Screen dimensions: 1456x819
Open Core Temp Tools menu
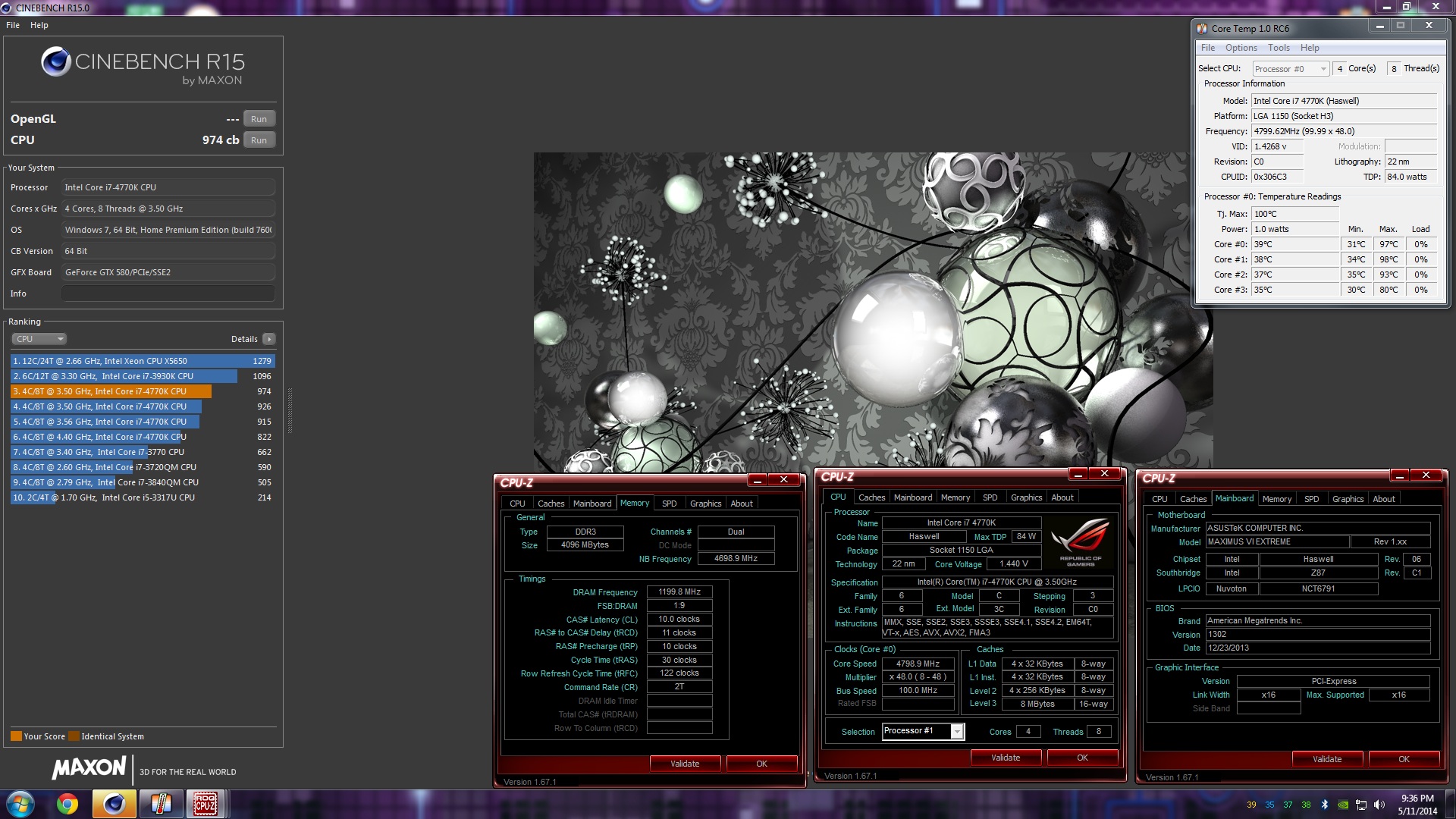click(1279, 48)
